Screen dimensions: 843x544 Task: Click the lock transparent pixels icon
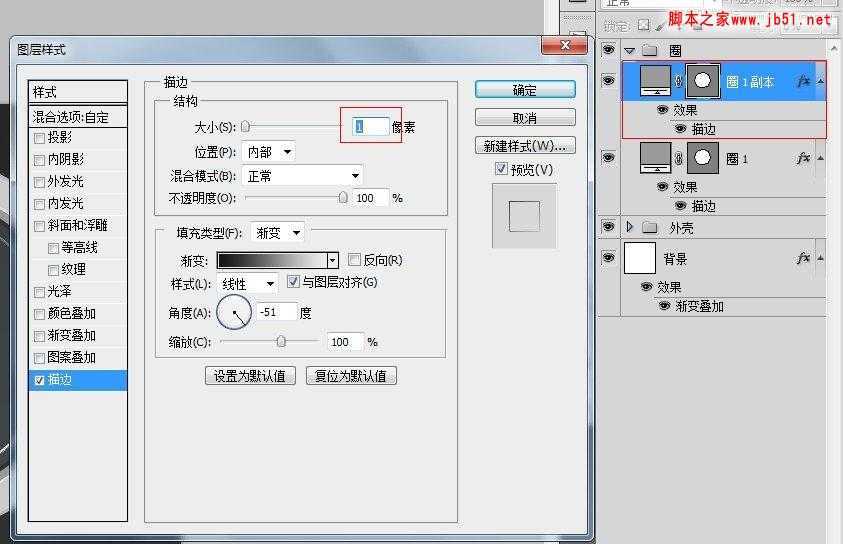point(644,25)
